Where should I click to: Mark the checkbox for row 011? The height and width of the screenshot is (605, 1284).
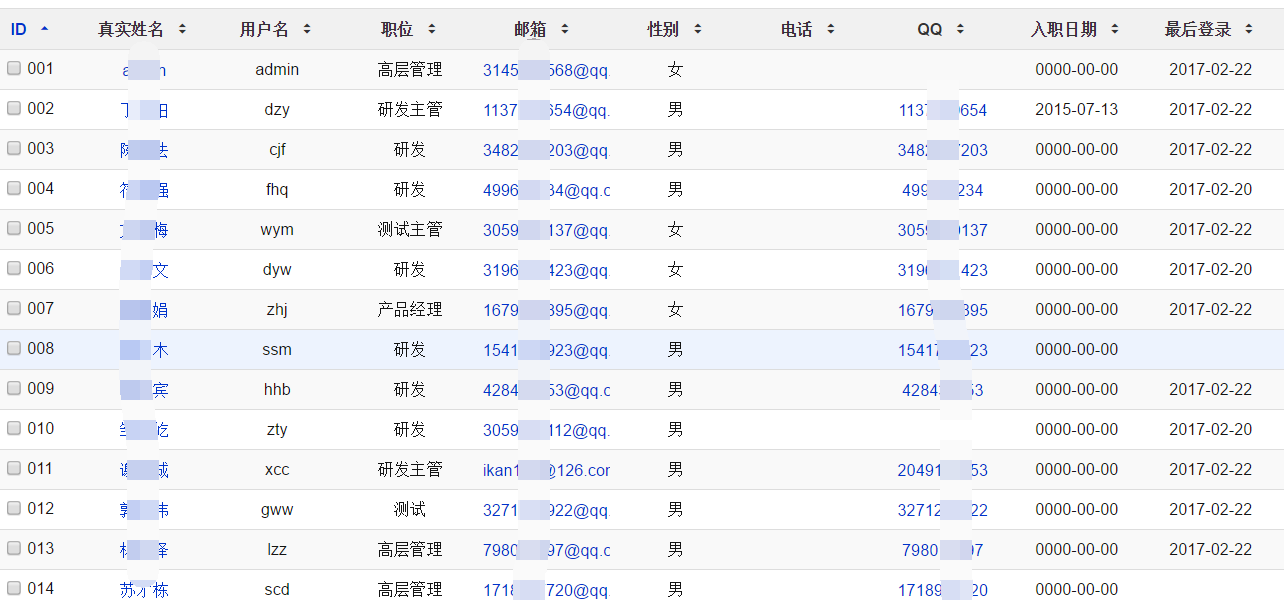(x=14, y=469)
